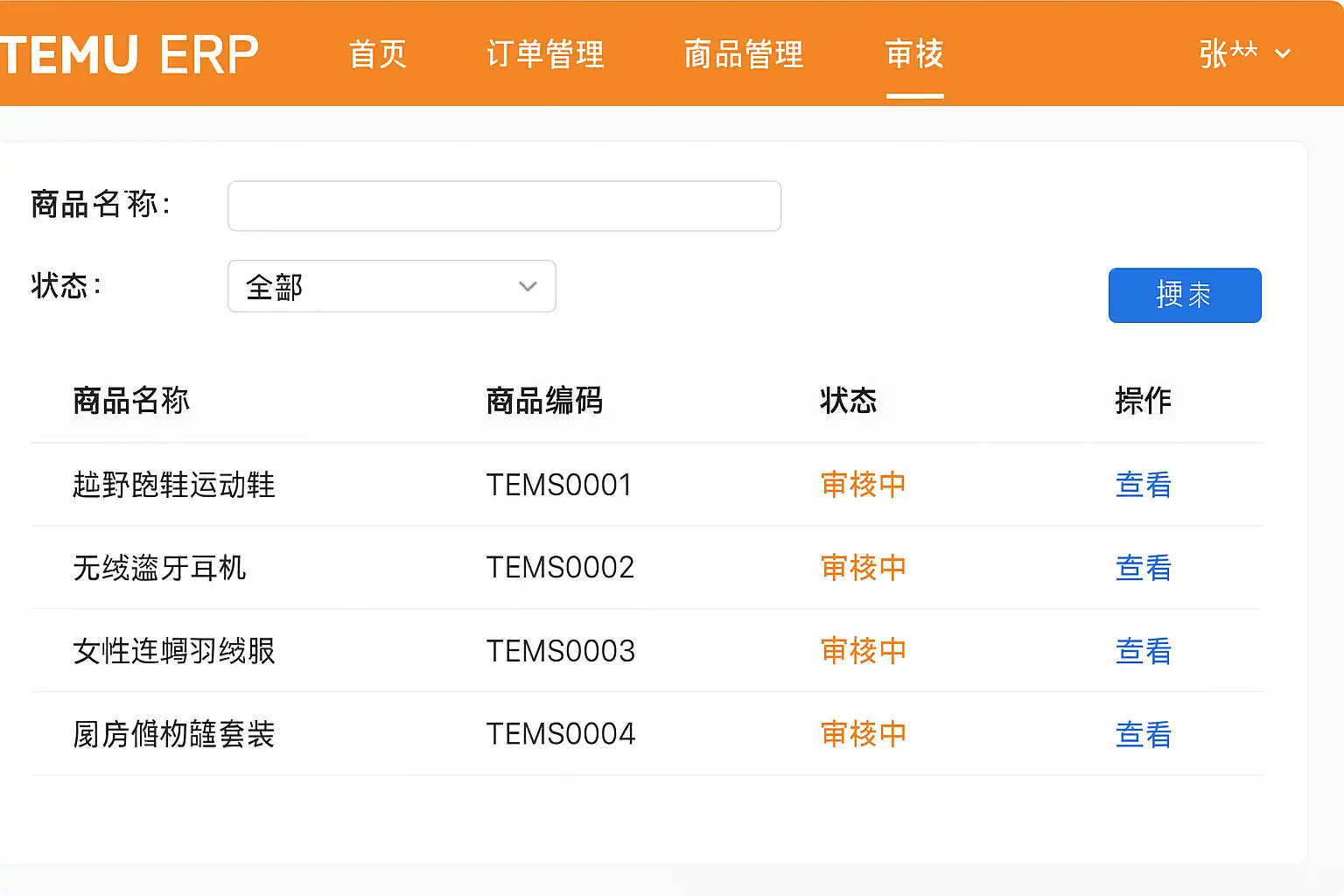1344x896 pixels.
Task: Select the 审核 navigation tab
Action: point(914,54)
